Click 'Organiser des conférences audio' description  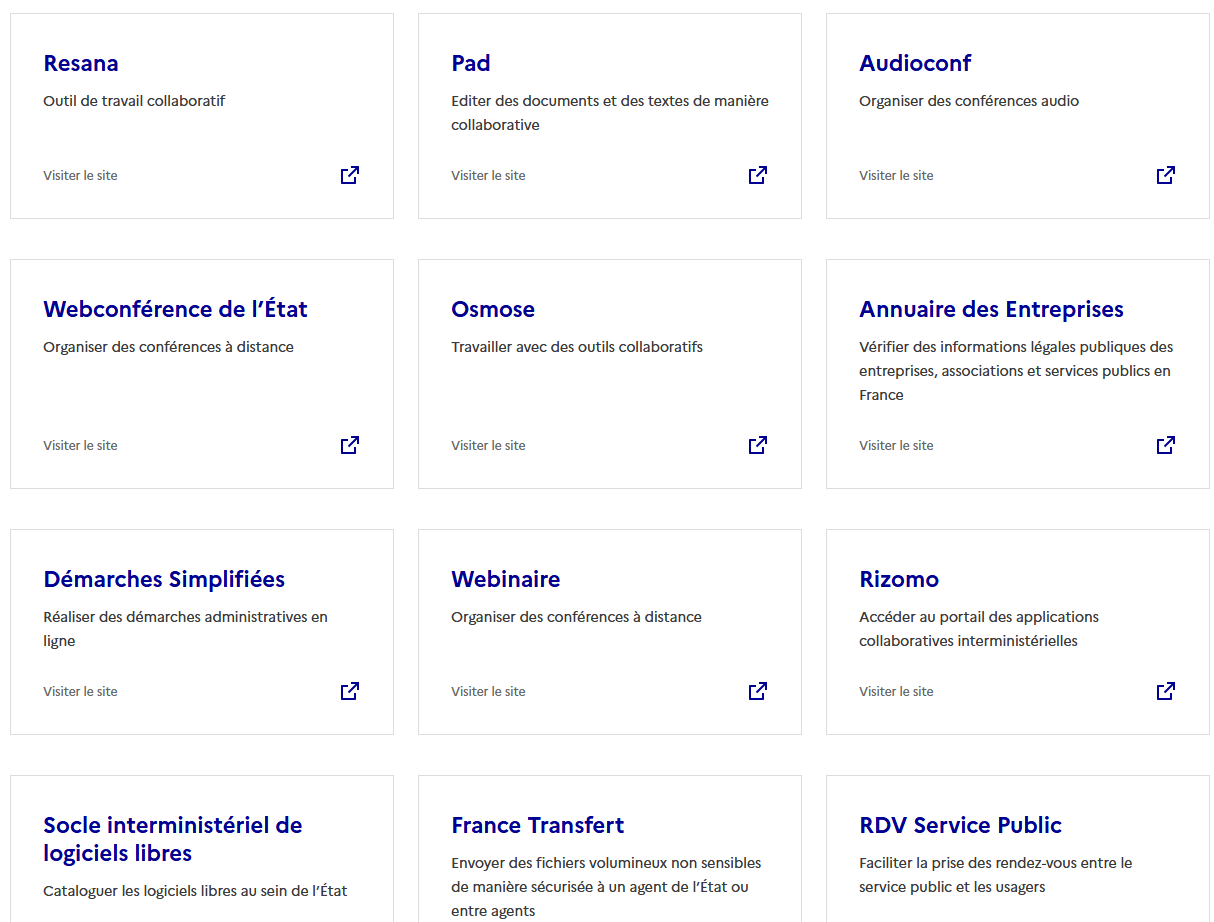tap(969, 101)
